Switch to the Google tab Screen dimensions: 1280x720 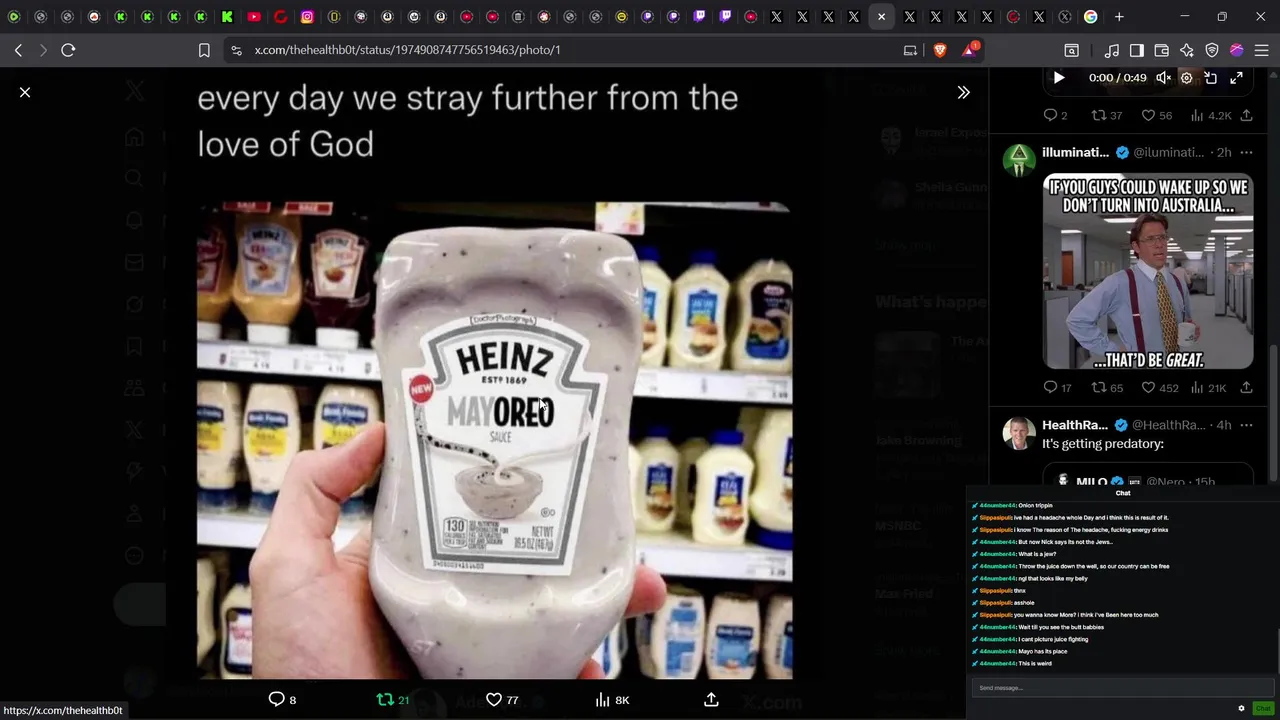[1091, 16]
